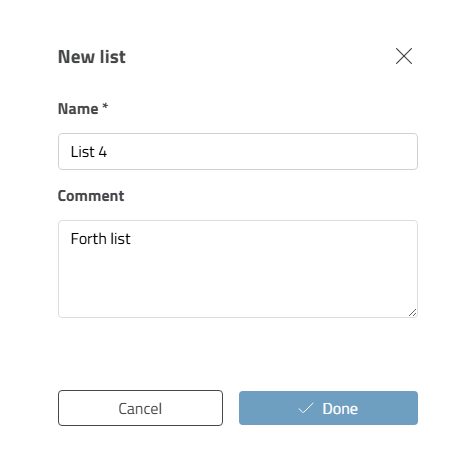
Task: Close the New list dialog
Action: [404, 56]
